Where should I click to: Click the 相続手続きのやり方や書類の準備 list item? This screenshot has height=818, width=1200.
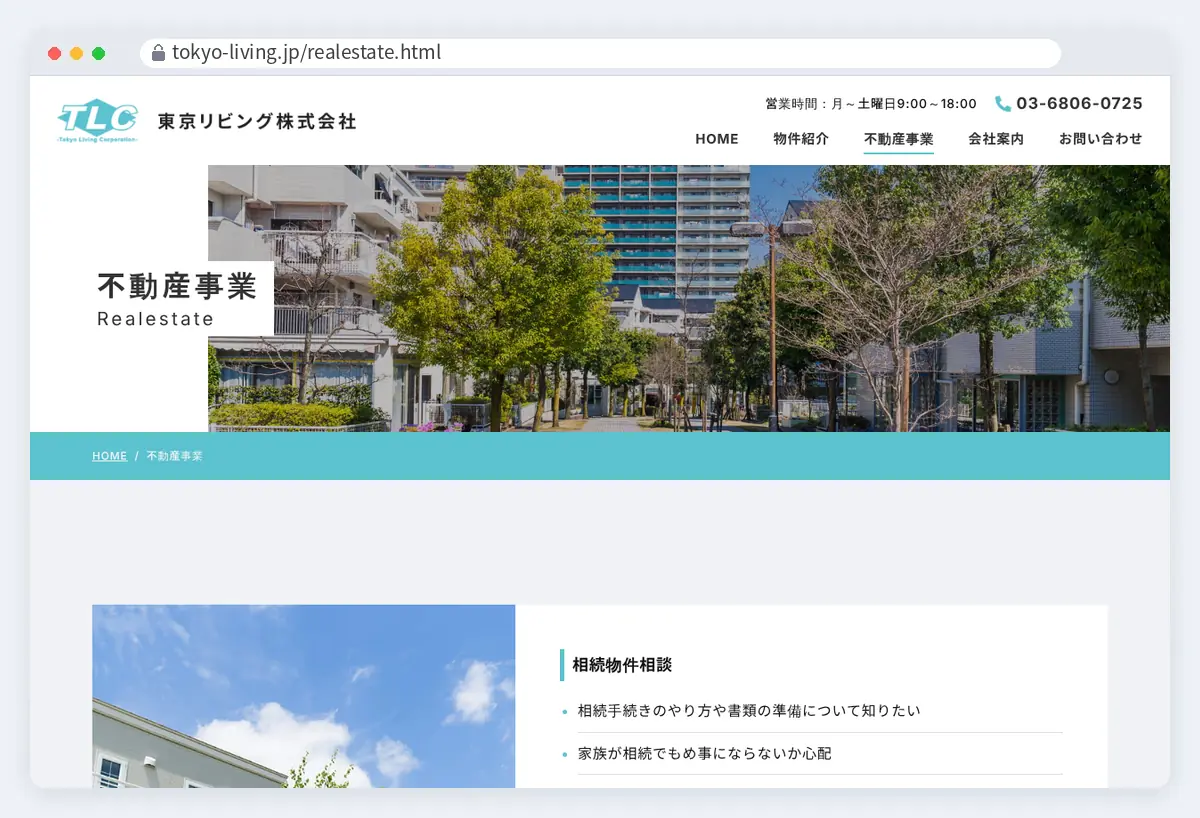748,711
